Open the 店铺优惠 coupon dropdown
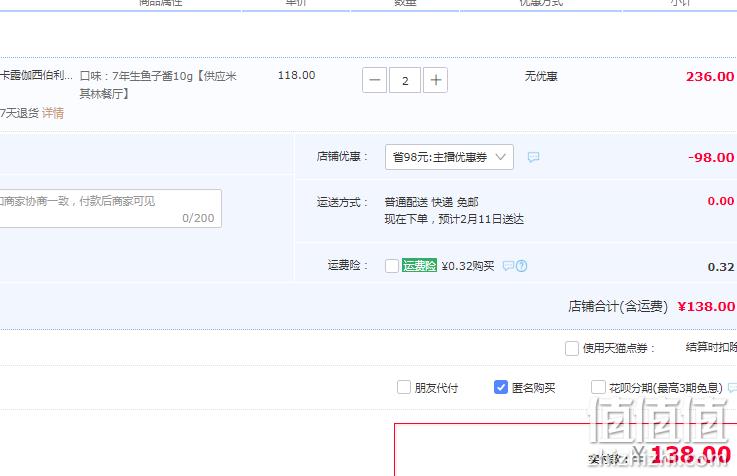 (x=449, y=157)
